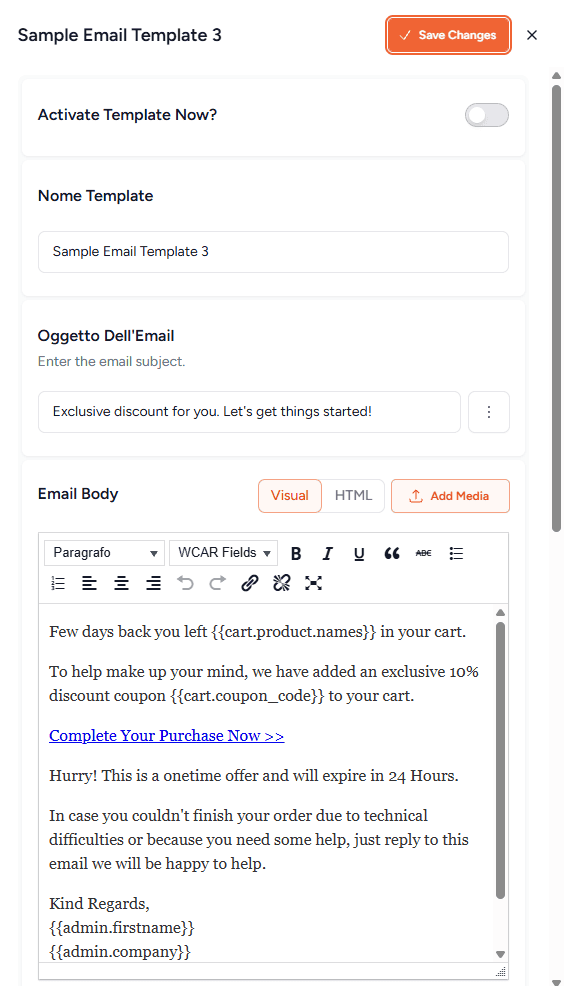
Task: Close the Sample Email Template 3 panel
Action: pos(532,35)
